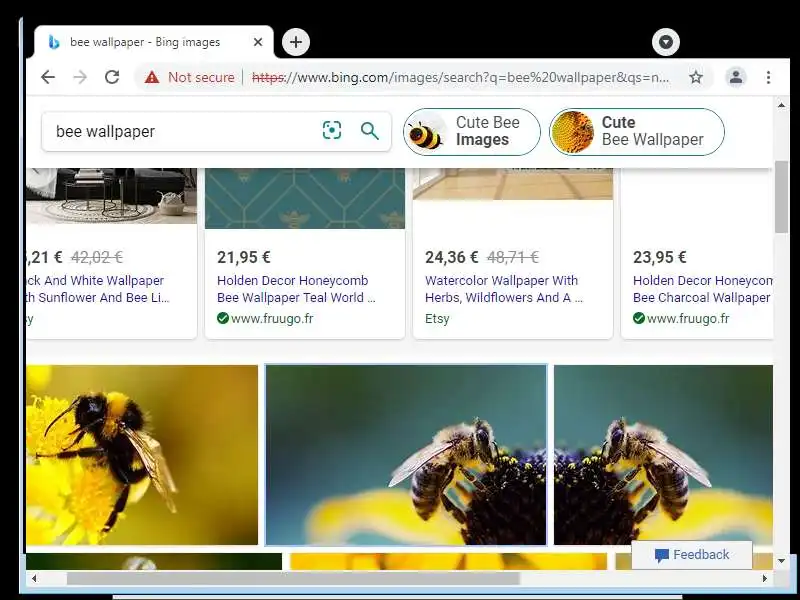800x600 pixels.
Task: Close the bee wallpaper tab
Action: 258,42
